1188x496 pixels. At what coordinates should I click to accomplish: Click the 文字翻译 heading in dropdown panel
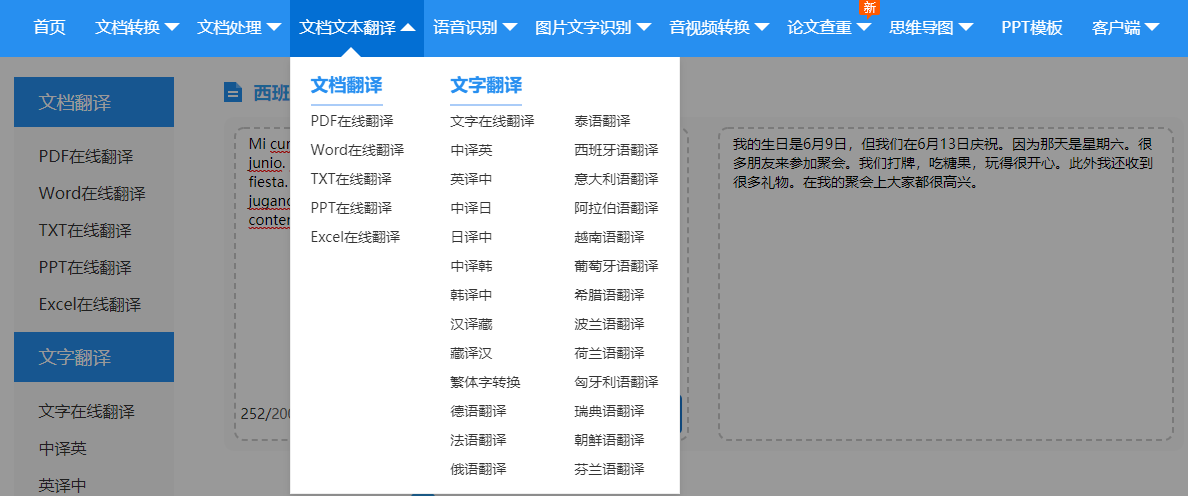486,85
